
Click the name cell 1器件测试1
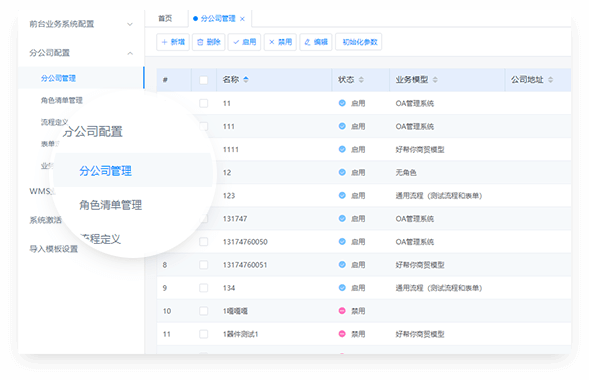[x=240, y=334]
